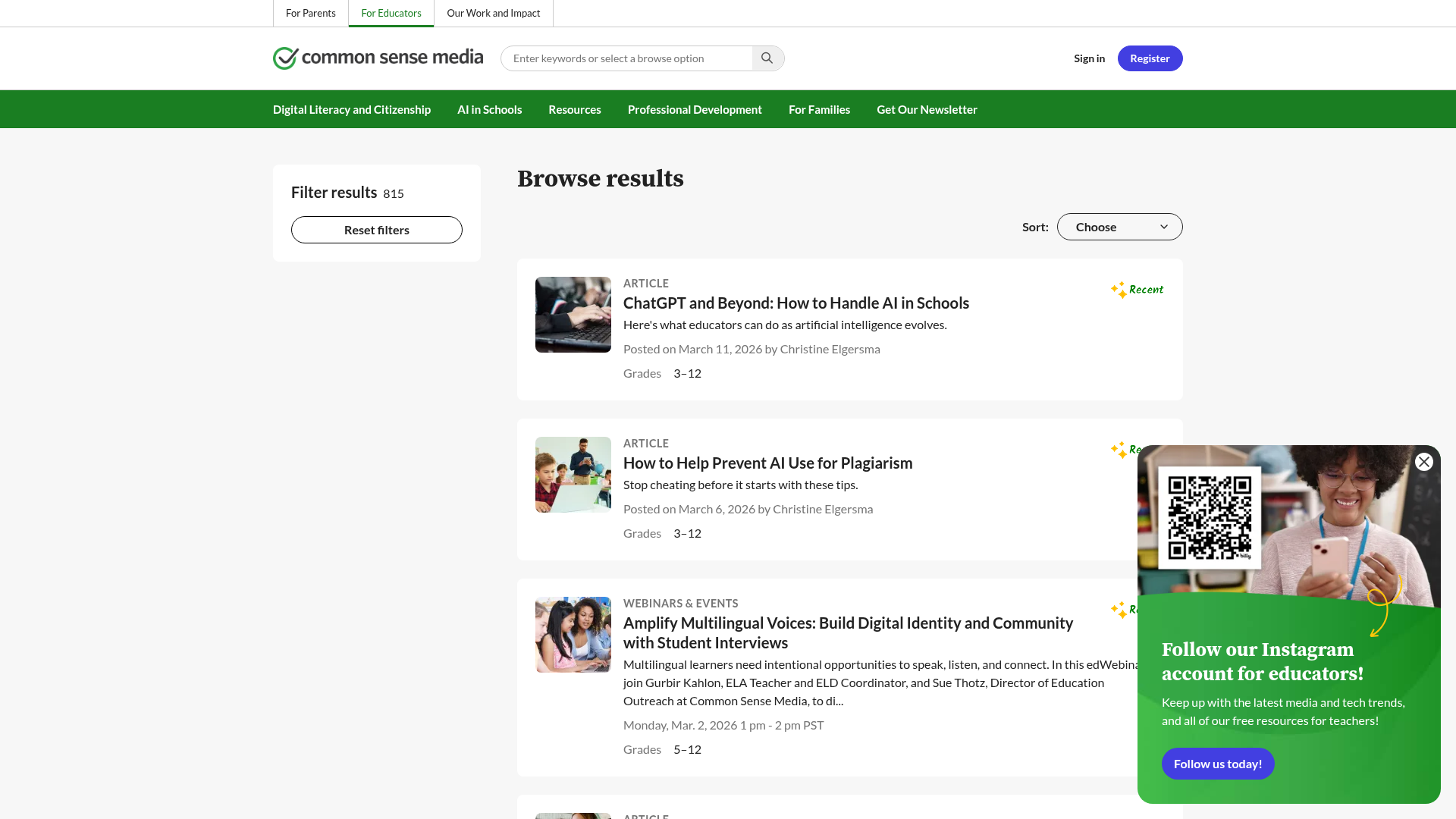Click Follow us today button

pyautogui.click(x=1218, y=764)
